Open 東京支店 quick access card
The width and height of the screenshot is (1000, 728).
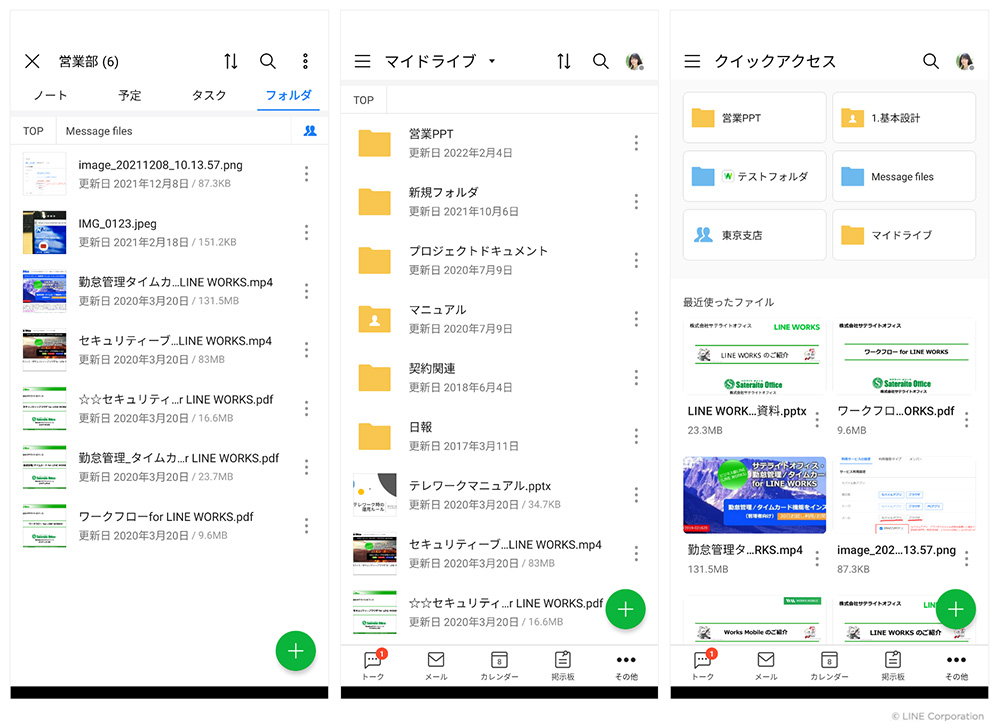click(754, 235)
